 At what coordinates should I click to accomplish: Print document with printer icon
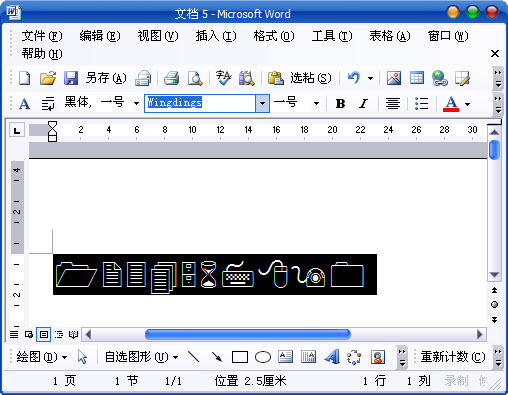171,78
